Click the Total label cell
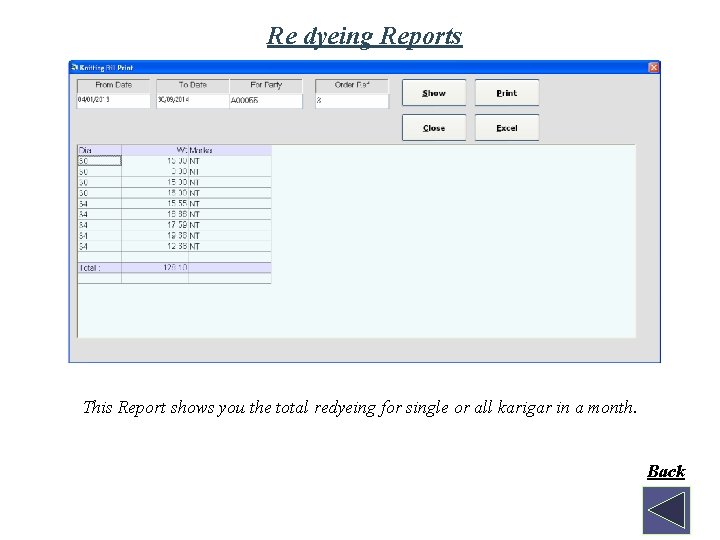Image resolution: width=720 pixels, height=540 pixels. [x=100, y=268]
